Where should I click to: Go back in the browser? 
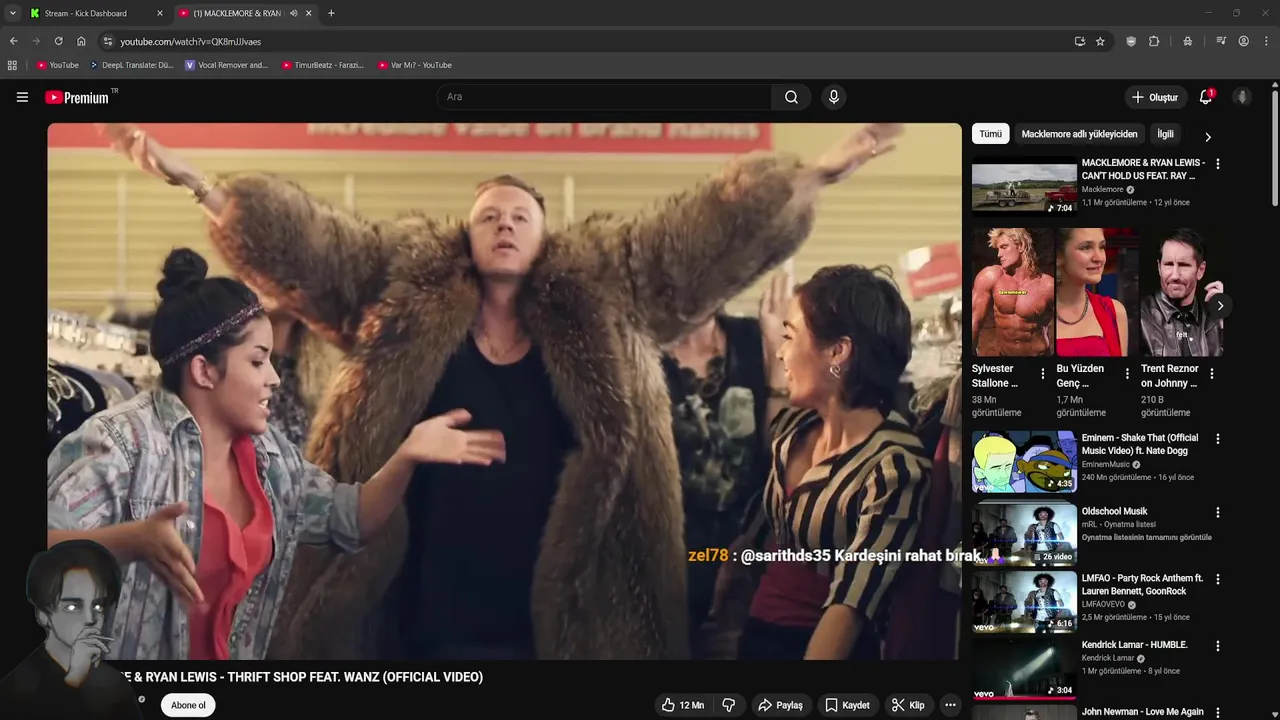tap(13, 41)
